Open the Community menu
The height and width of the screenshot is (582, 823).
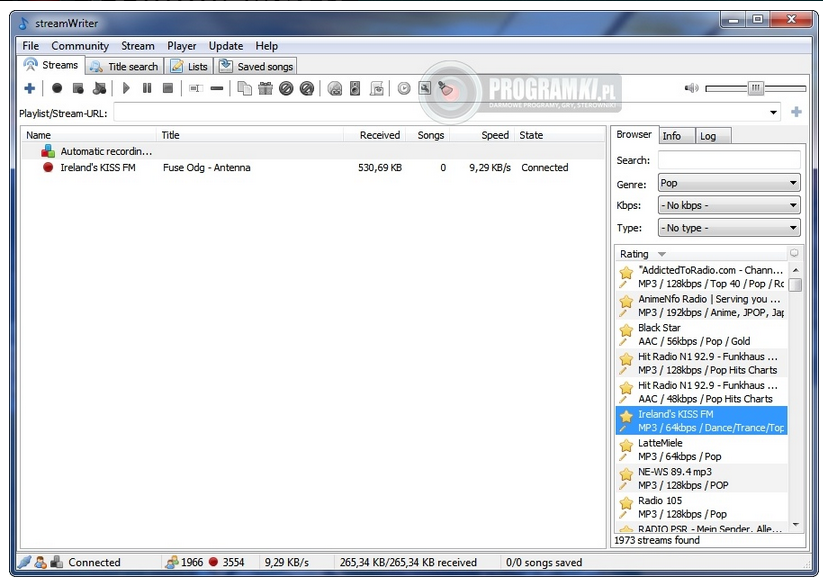(80, 46)
